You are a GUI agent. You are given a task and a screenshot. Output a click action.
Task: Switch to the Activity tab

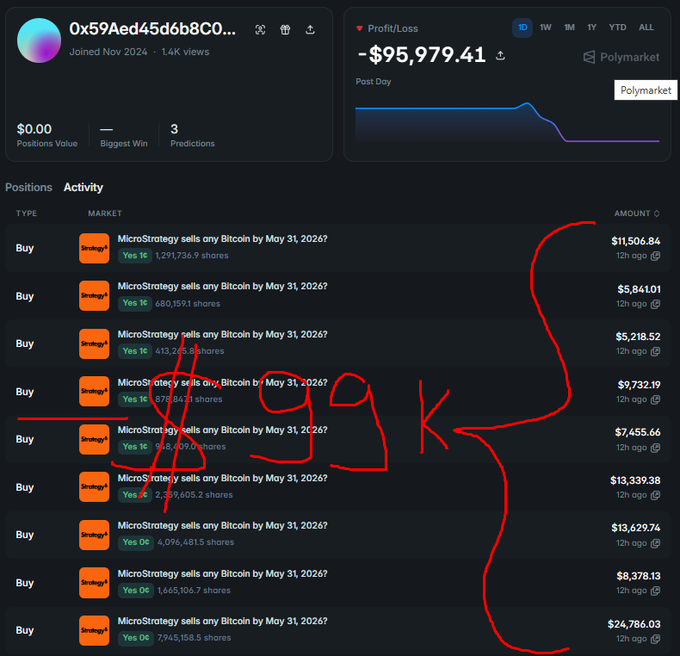tap(83, 187)
